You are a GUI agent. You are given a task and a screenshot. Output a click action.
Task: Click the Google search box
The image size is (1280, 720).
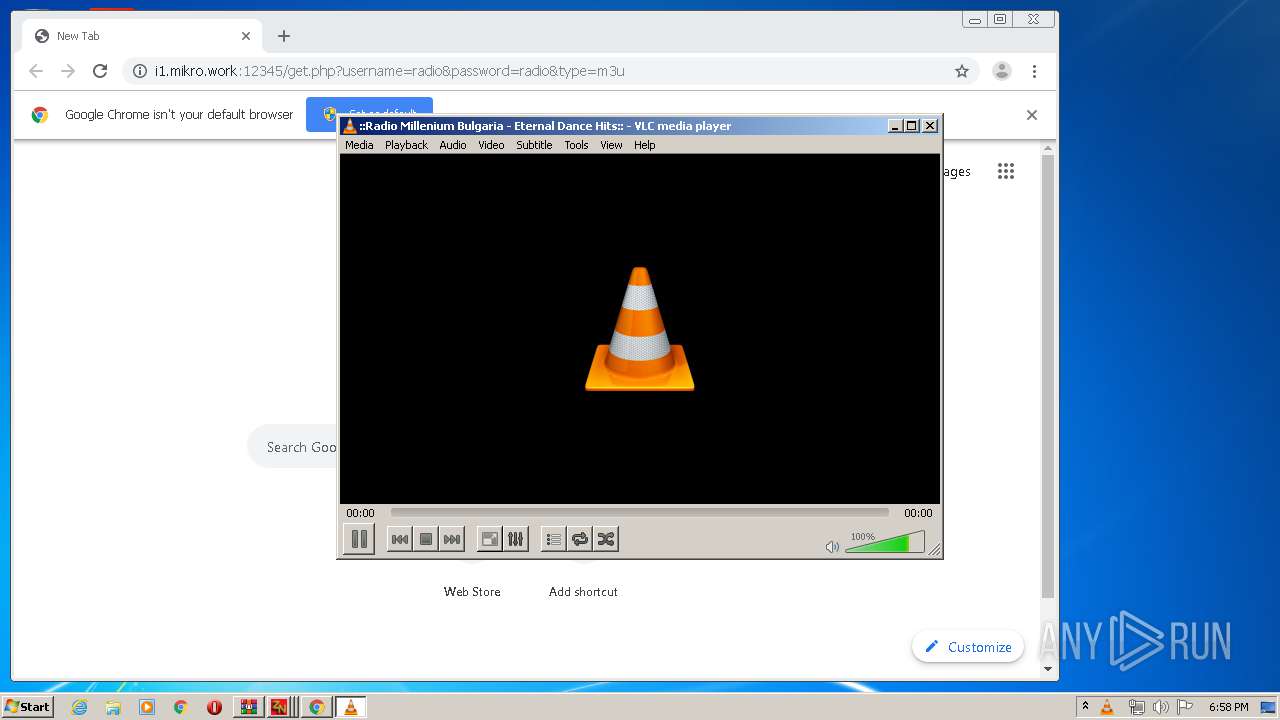tap(293, 447)
